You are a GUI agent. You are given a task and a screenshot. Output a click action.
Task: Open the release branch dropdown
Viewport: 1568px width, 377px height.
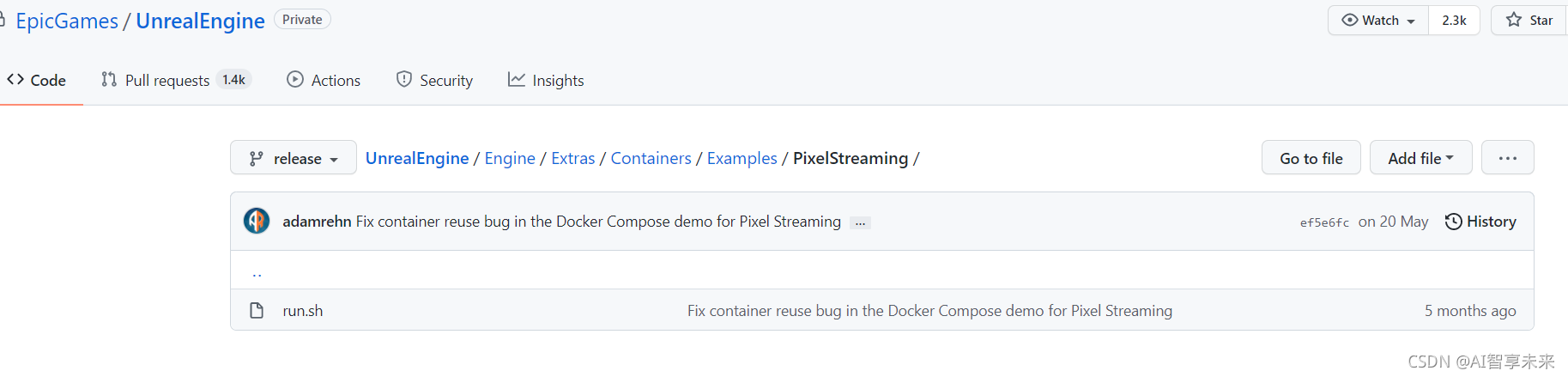pyautogui.click(x=294, y=158)
